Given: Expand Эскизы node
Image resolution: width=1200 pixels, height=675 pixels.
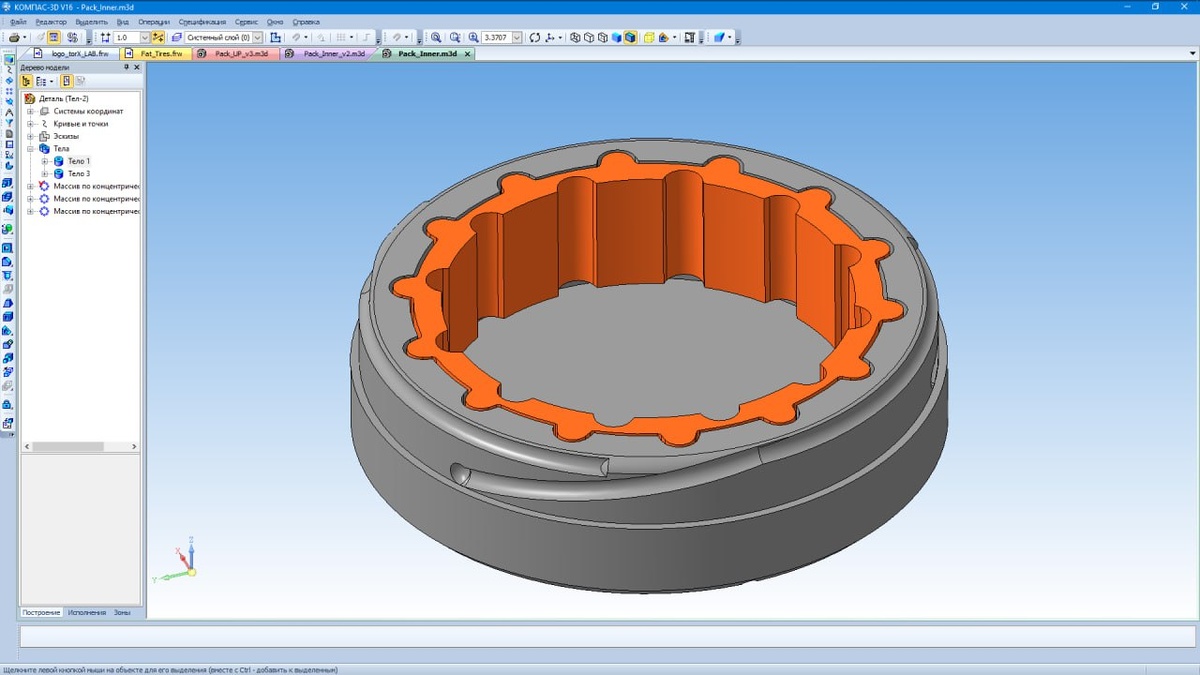Looking at the screenshot, I should pos(31,136).
